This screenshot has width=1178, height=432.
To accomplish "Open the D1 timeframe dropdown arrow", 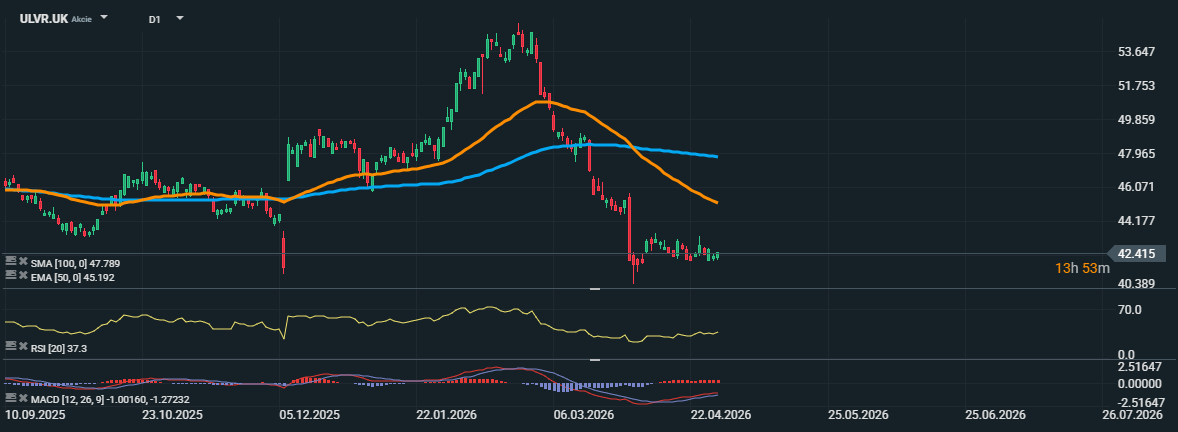I will click(179, 19).
